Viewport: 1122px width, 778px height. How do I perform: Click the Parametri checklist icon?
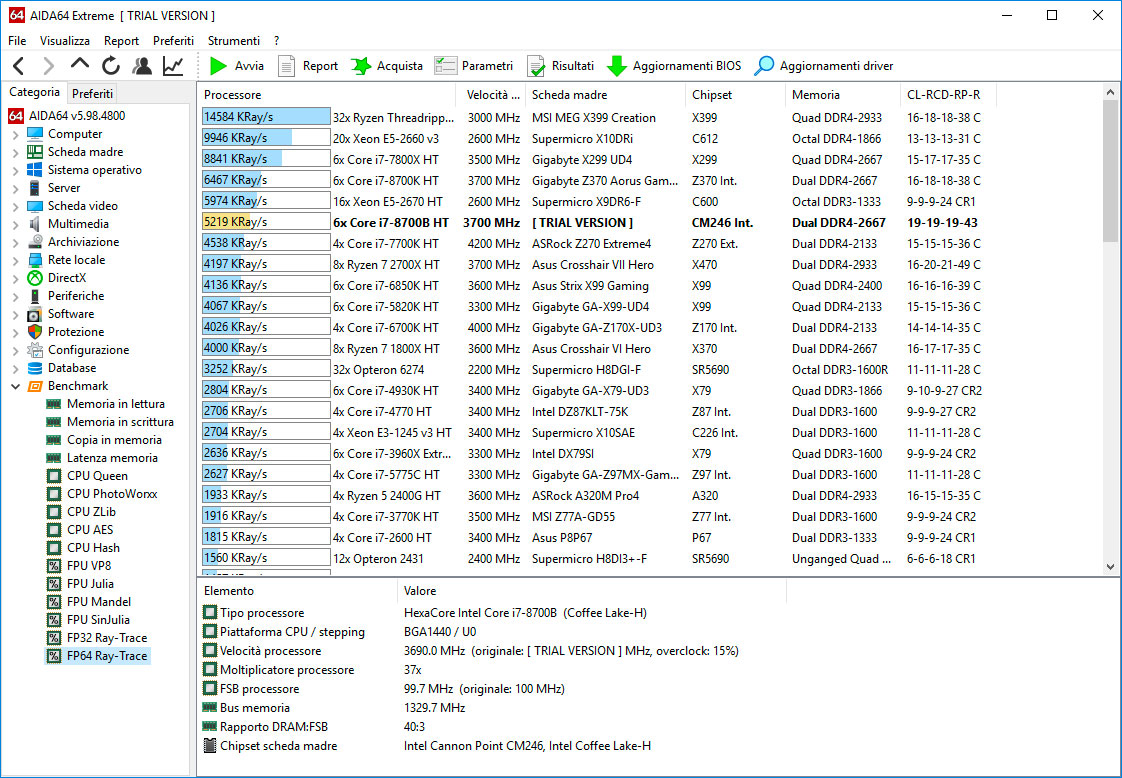pos(445,67)
